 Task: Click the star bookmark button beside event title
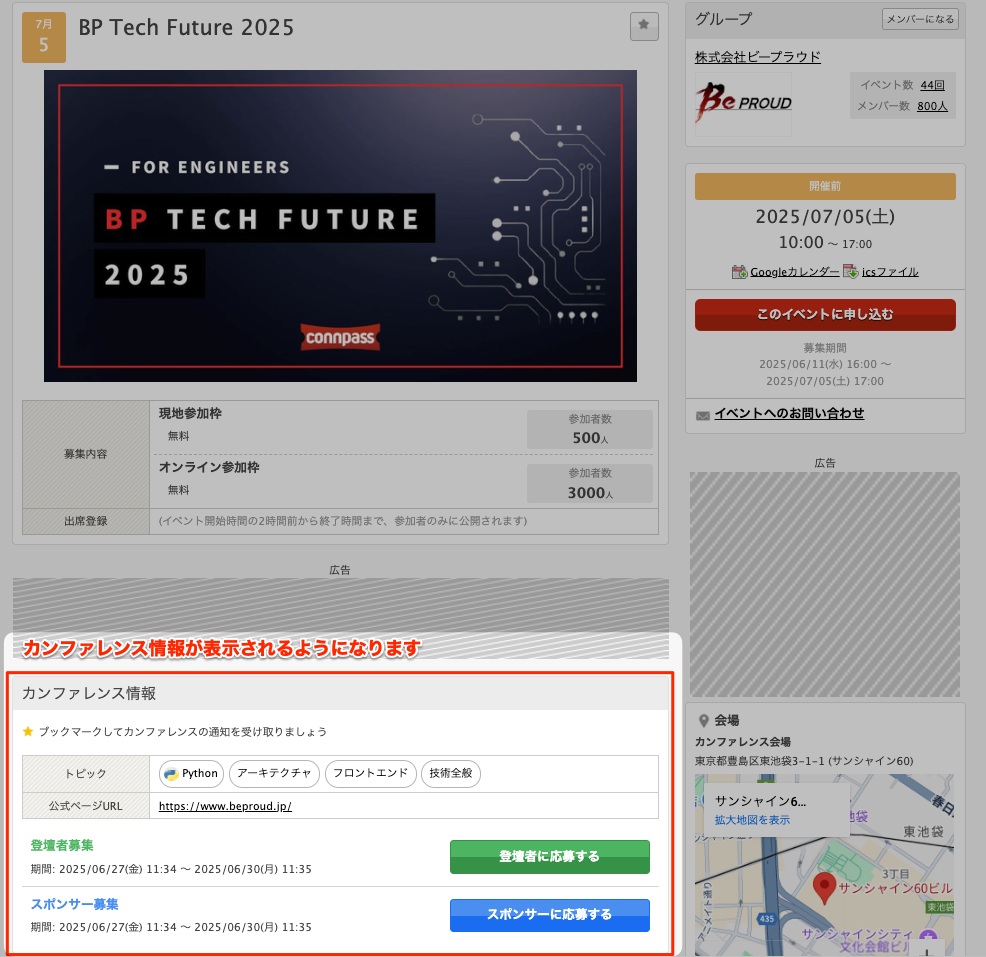(x=644, y=27)
